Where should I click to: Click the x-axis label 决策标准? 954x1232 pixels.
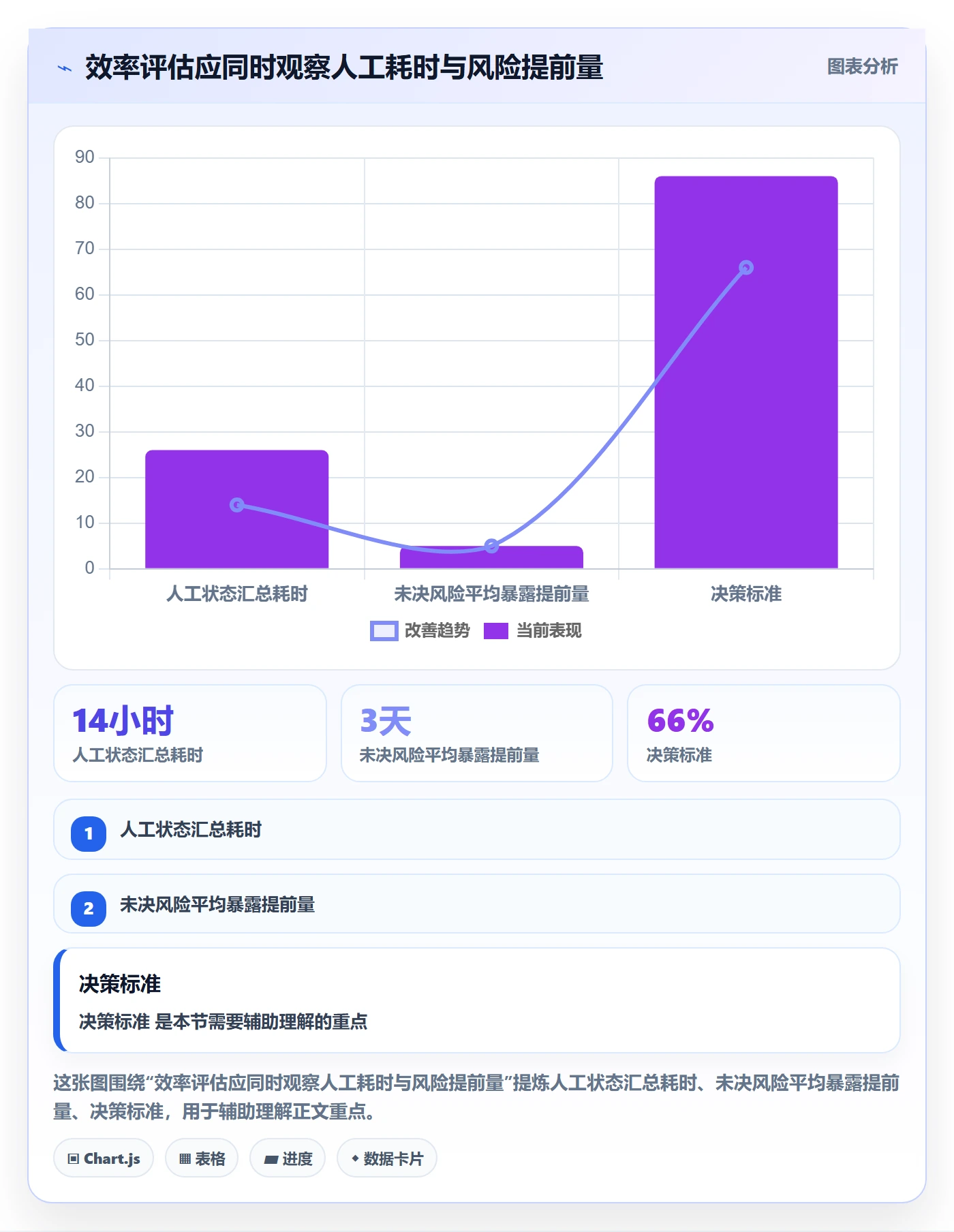pos(746,594)
